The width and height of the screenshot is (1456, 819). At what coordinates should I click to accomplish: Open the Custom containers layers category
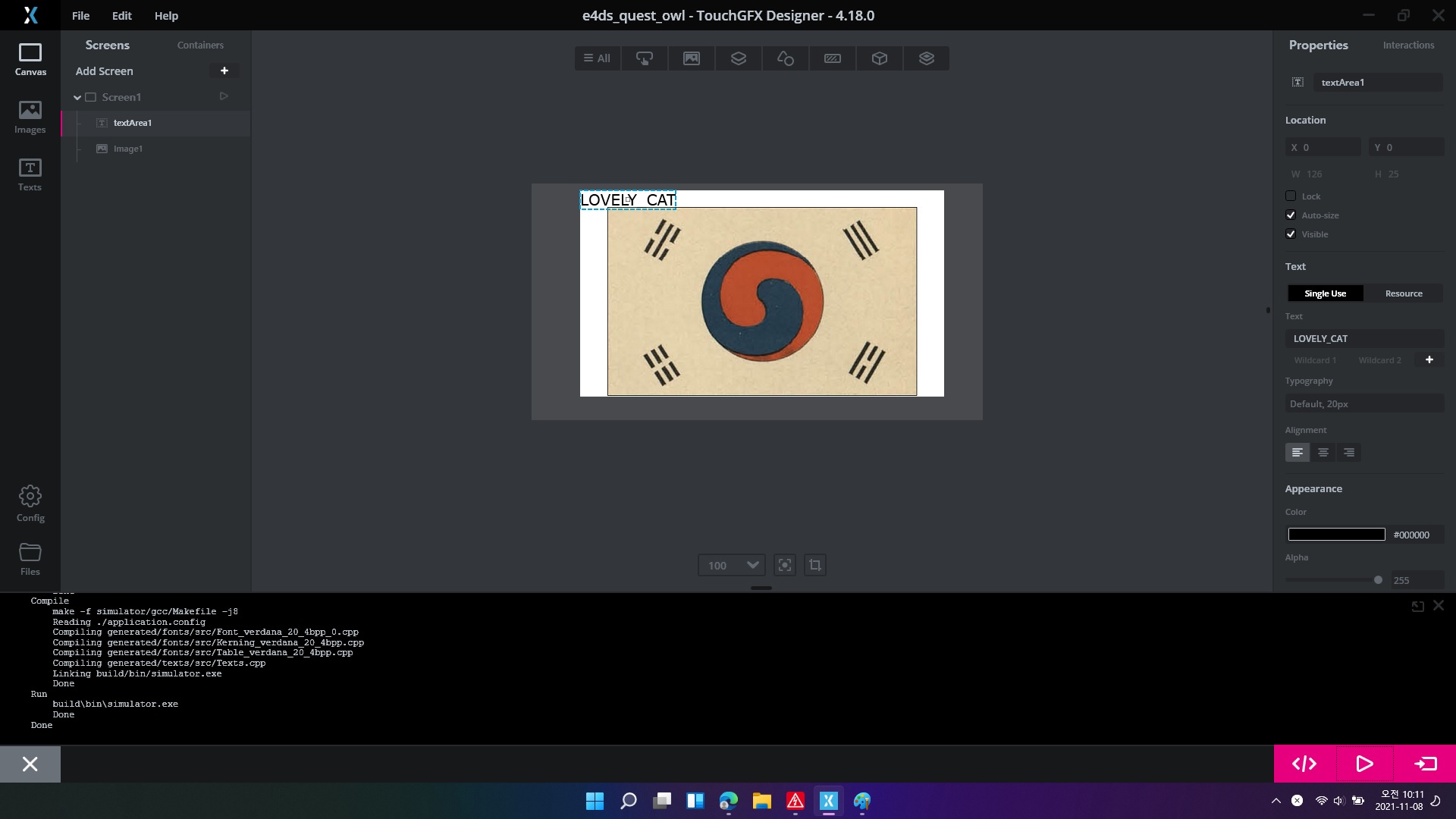coord(927,58)
